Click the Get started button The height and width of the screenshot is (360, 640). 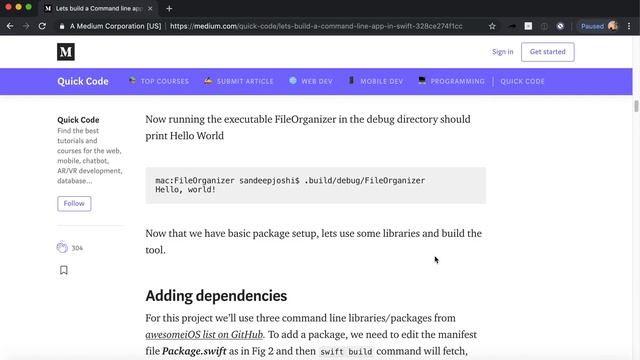point(547,52)
